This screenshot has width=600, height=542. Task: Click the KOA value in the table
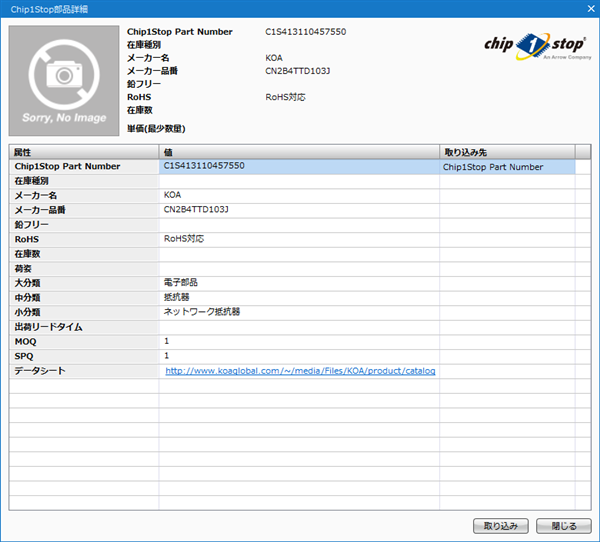172,195
